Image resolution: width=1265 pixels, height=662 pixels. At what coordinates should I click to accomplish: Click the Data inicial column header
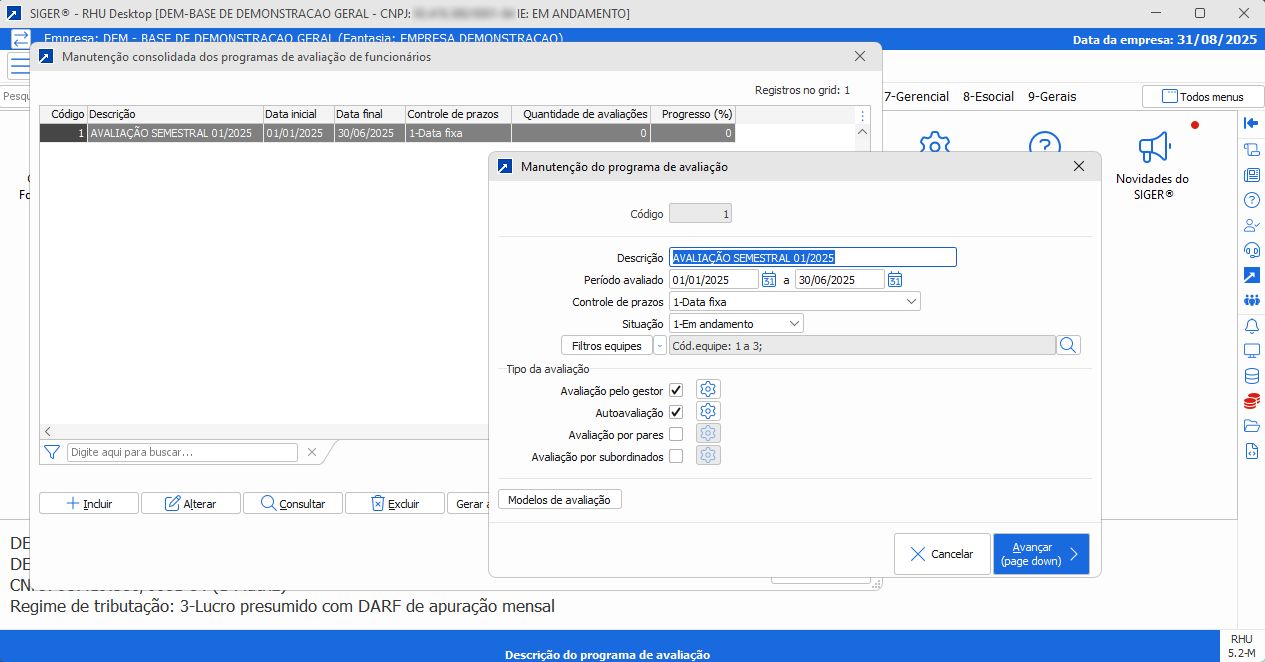pyautogui.click(x=299, y=114)
